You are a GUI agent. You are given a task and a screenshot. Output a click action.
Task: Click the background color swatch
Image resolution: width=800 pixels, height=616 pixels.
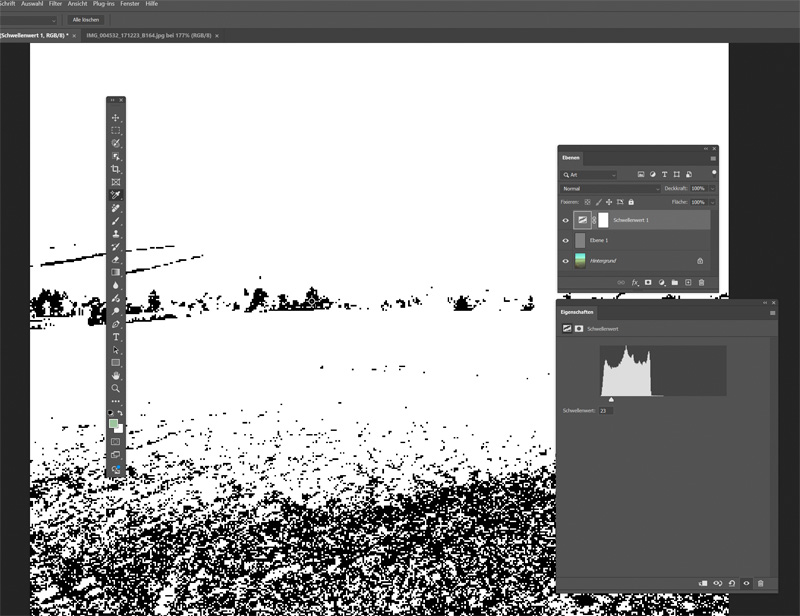[119, 429]
